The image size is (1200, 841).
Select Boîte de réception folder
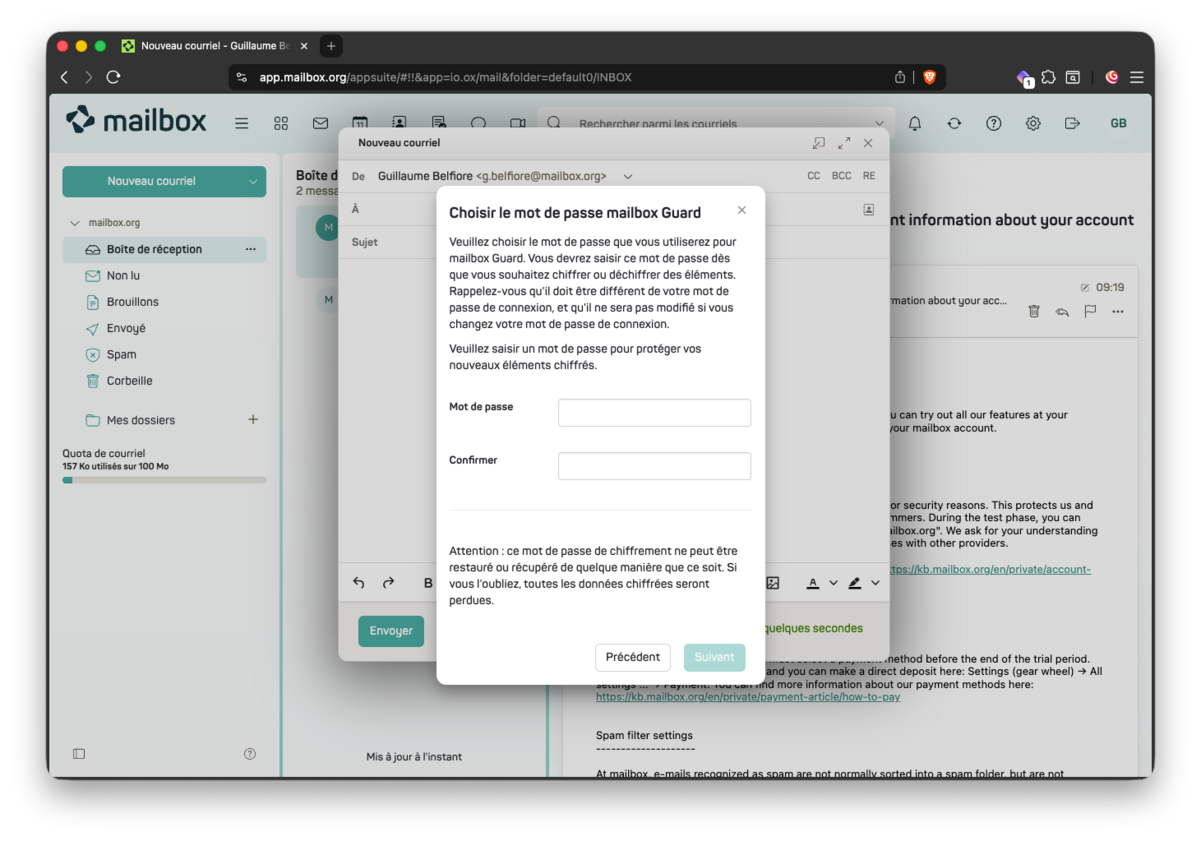[x=164, y=249]
